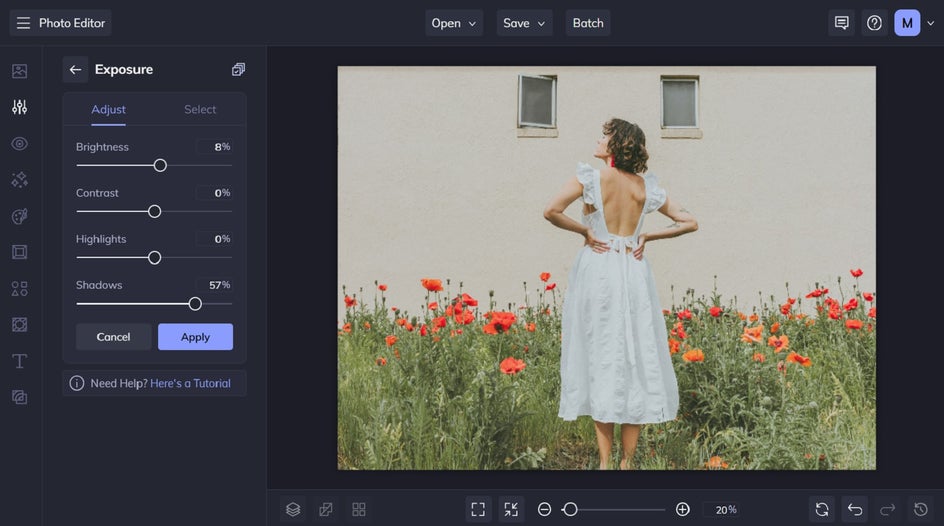Expand the Open dropdown
The image size is (944, 526).
pyautogui.click(x=454, y=23)
